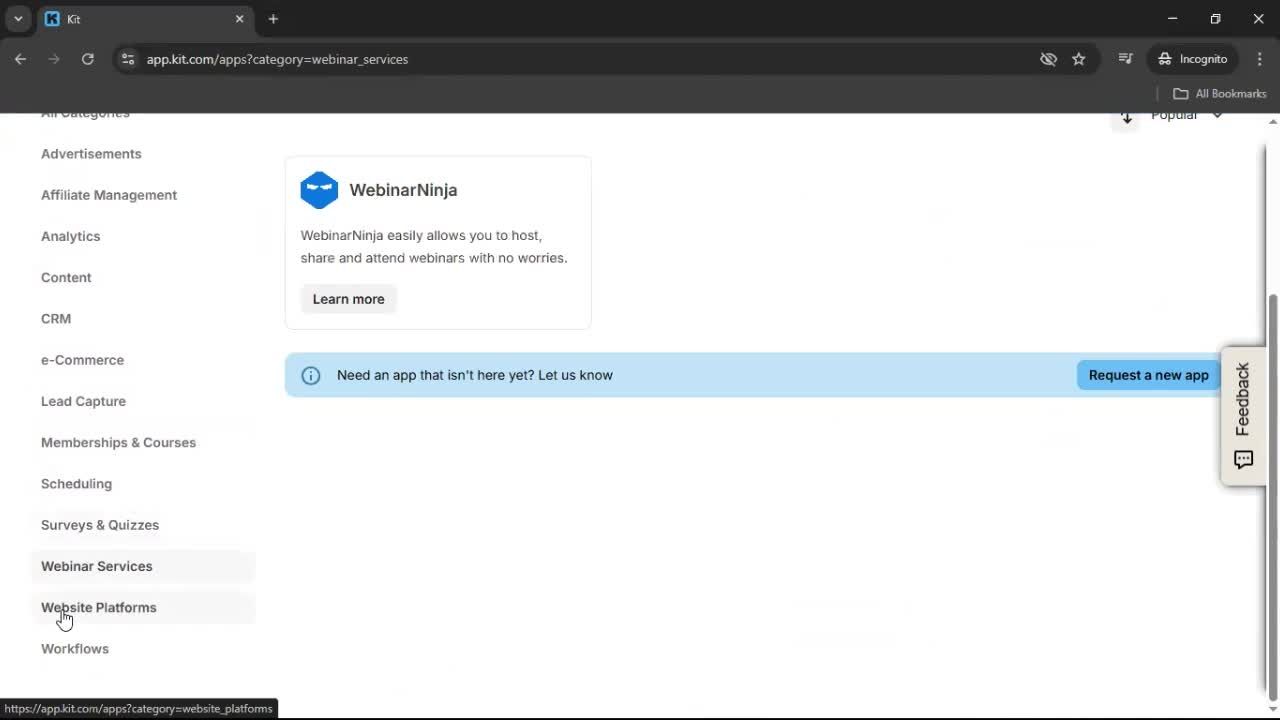Click the sort arrow icon beside Popular
The image size is (1280, 720).
1126,116
